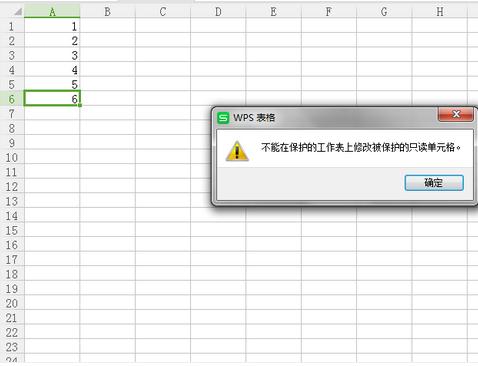This screenshot has width=478, height=366.
Task: Select column F header
Action: 328,12
